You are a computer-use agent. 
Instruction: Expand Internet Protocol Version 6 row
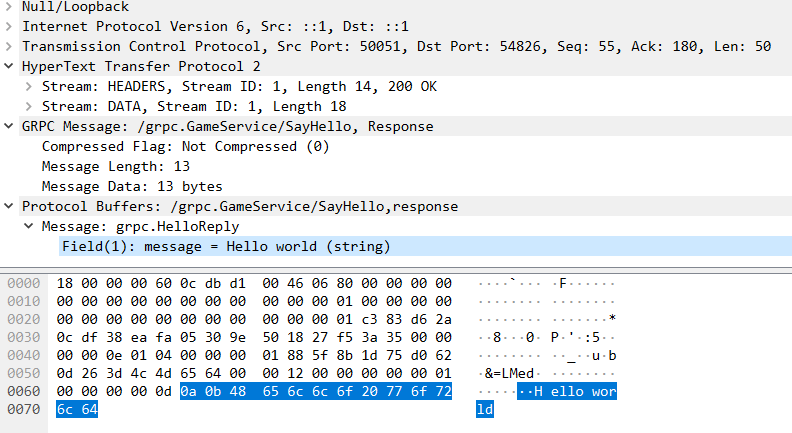pos(9,26)
